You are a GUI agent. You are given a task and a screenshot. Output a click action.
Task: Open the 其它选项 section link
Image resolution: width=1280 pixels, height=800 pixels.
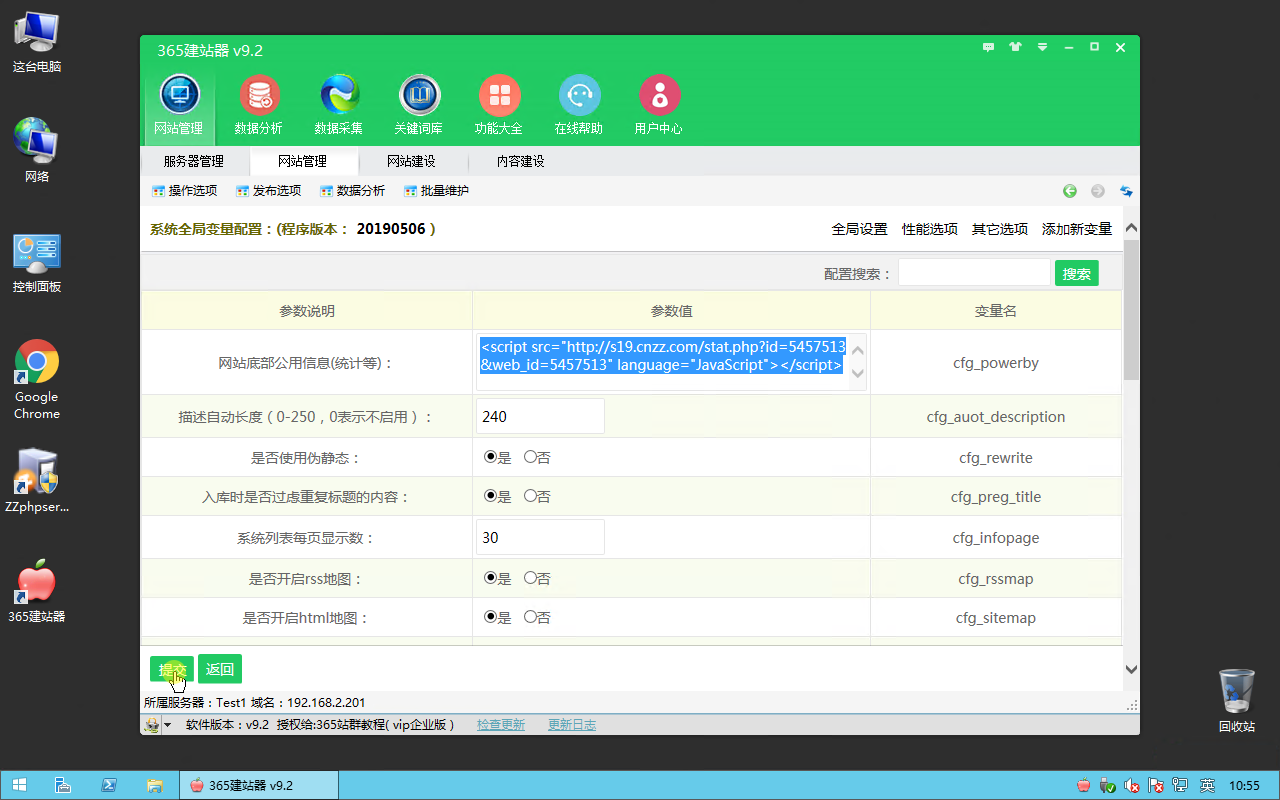click(x=1000, y=229)
